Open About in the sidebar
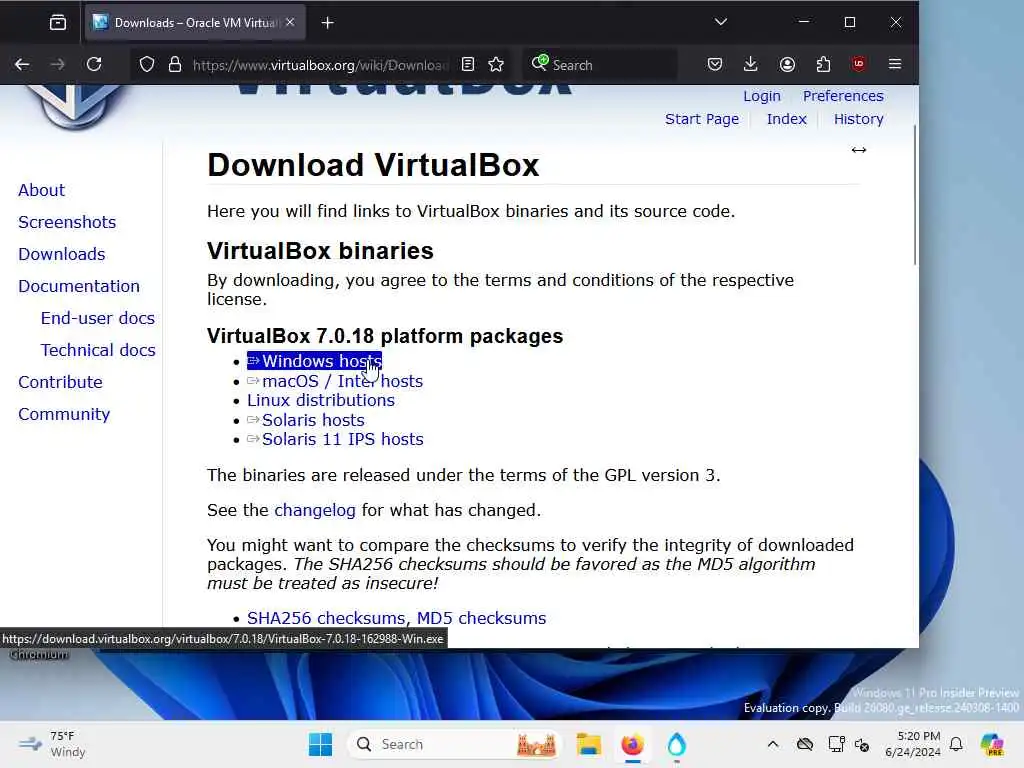 point(42,190)
